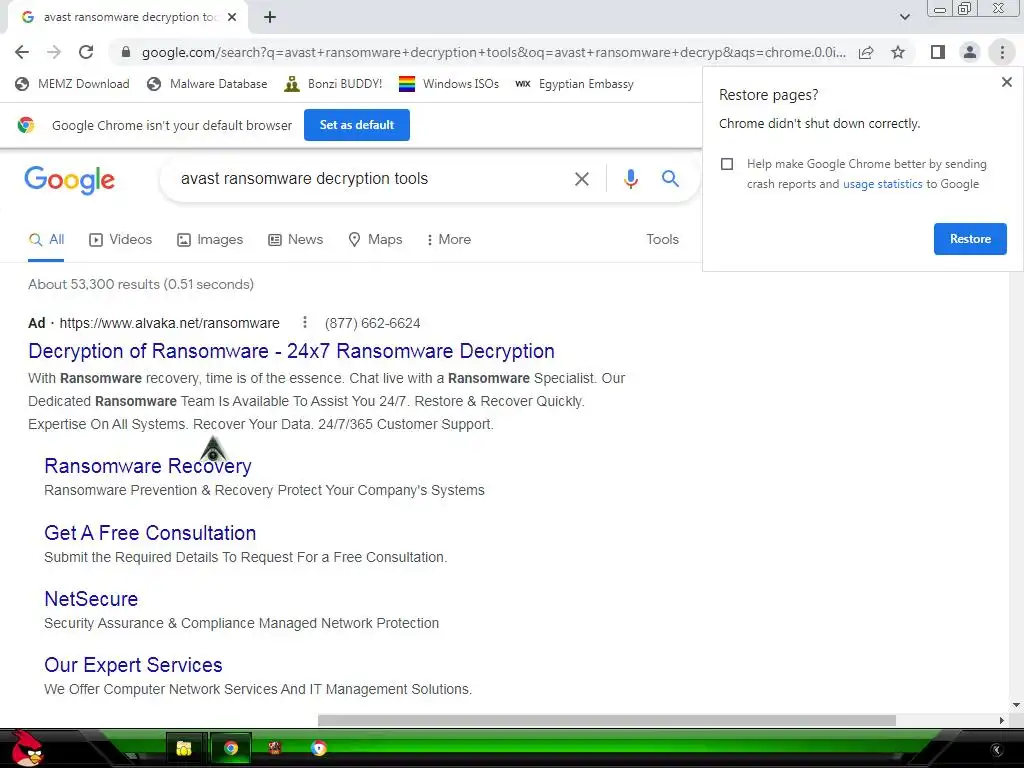The width and height of the screenshot is (1024, 768).
Task: Open the ad's three-dot options
Action: [304, 323]
